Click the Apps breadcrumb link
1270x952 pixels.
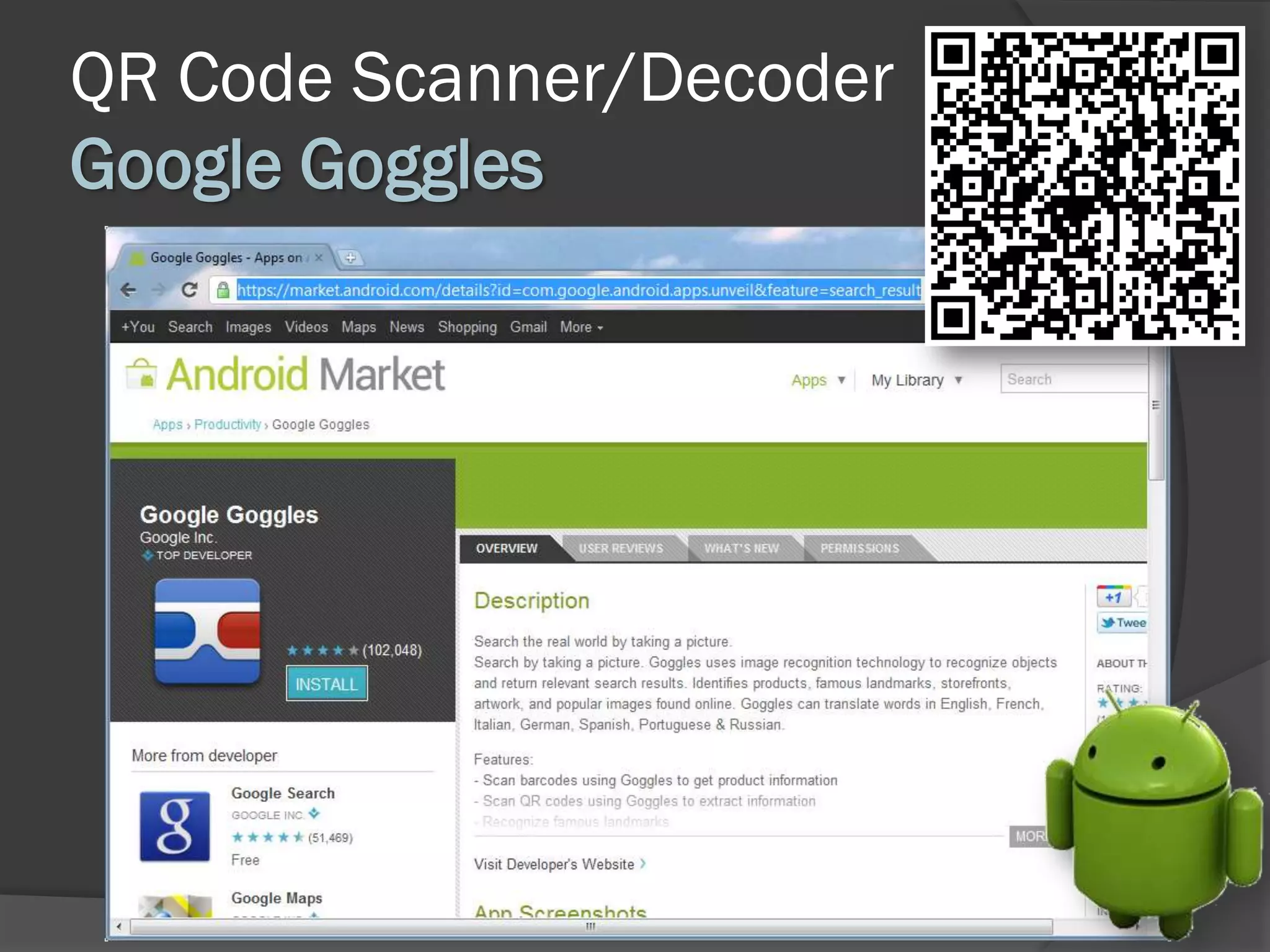coord(167,425)
